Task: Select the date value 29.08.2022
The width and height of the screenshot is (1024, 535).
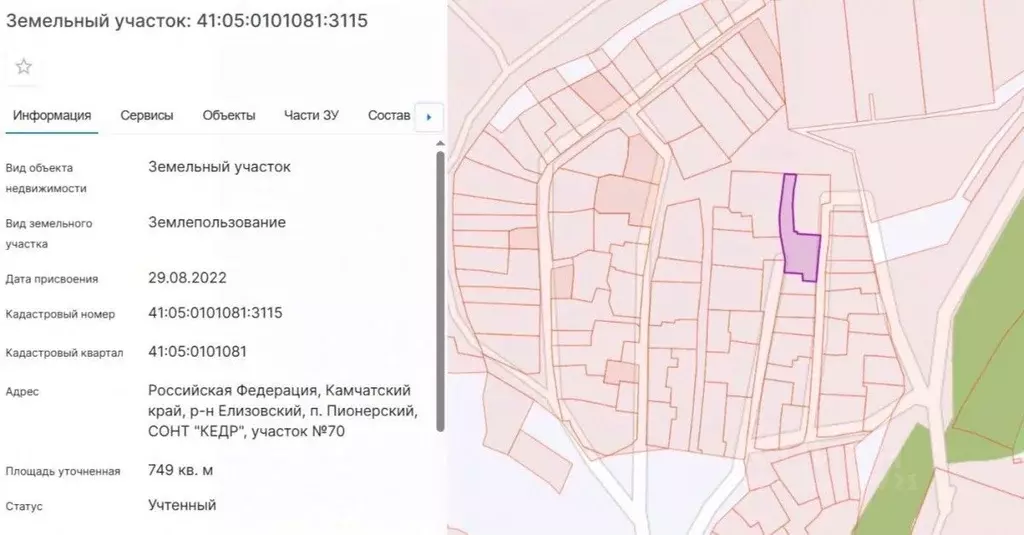Action: click(x=187, y=278)
